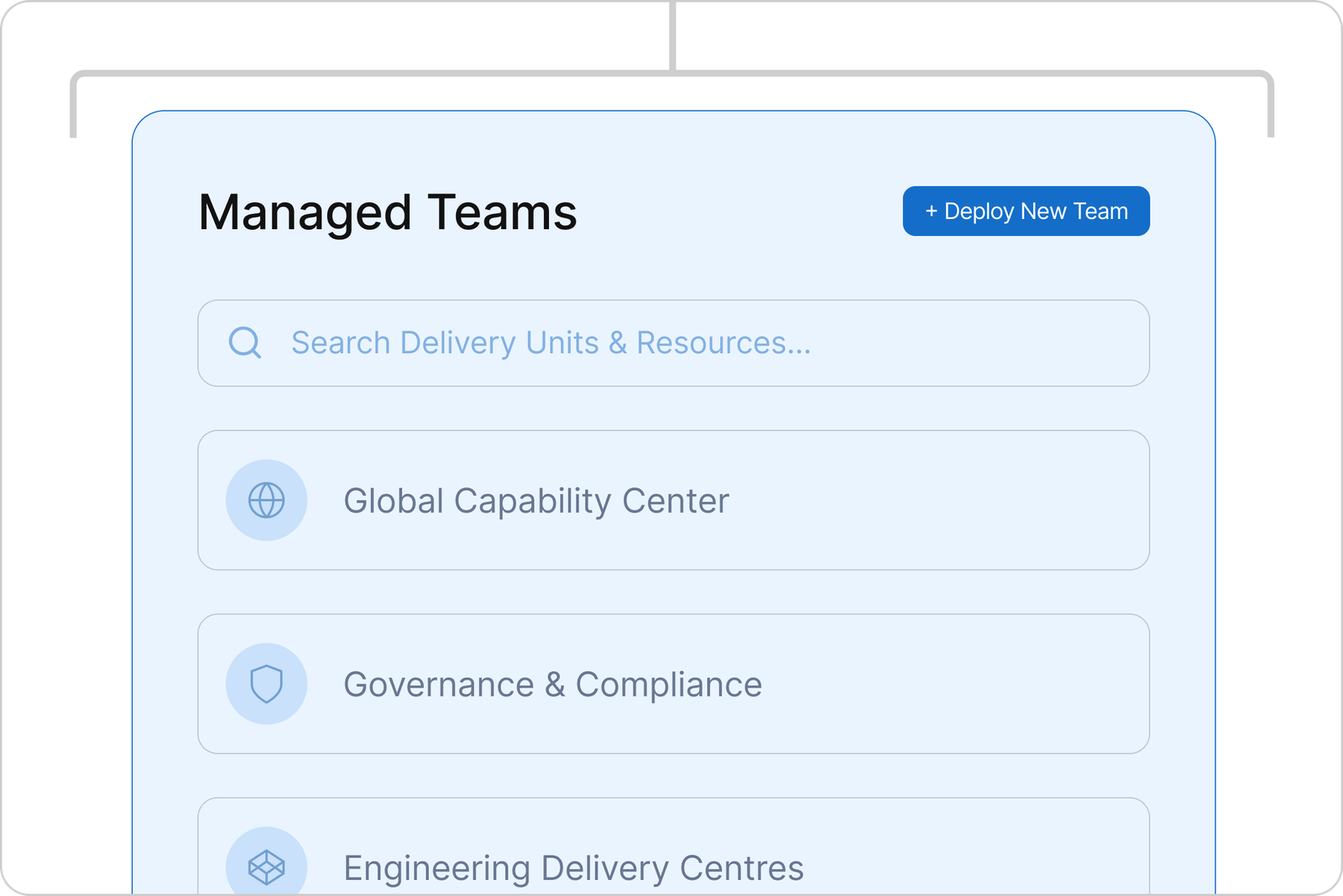Click the word Centres in the third row
Screen dimensions: 1343x896
pos(741,867)
